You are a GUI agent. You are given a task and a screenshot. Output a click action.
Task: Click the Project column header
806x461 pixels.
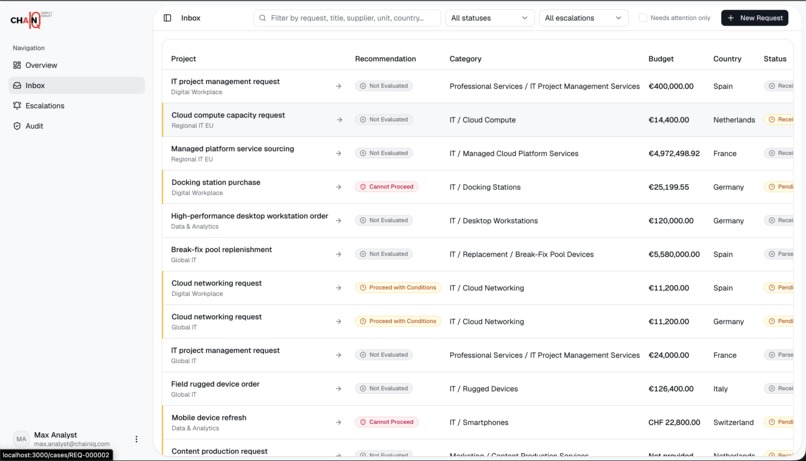pos(184,59)
